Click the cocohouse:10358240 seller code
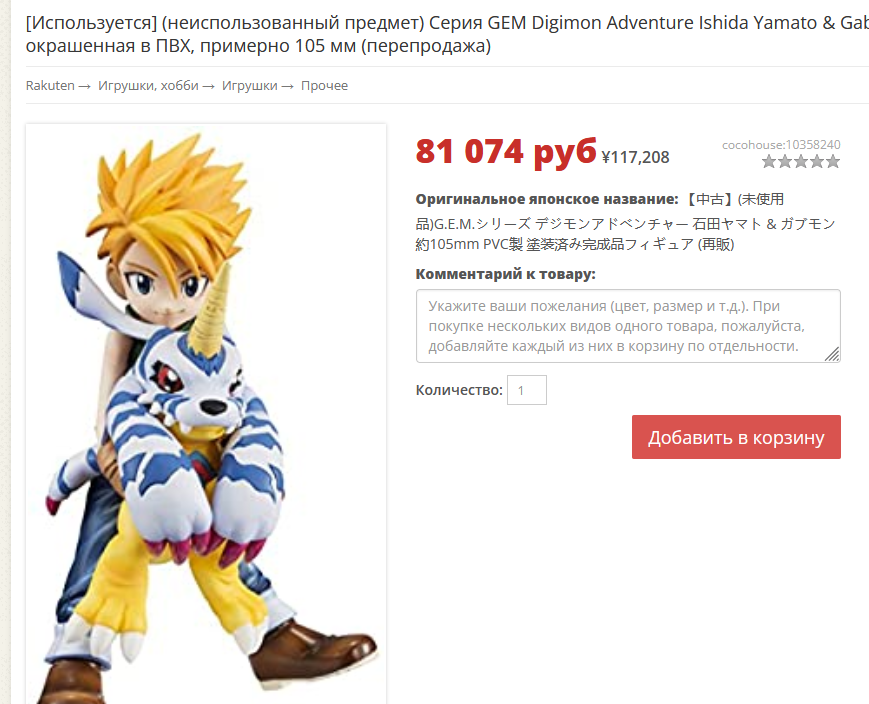The image size is (869, 704). [x=781, y=145]
